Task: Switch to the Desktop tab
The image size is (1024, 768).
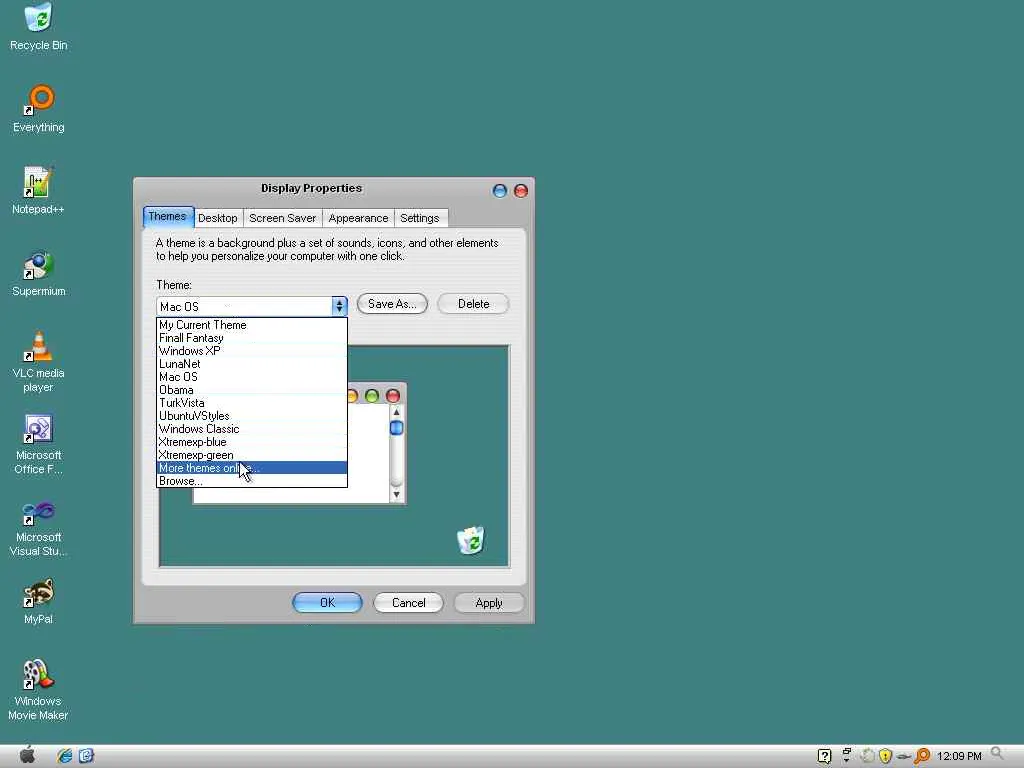Action: (x=217, y=218)
